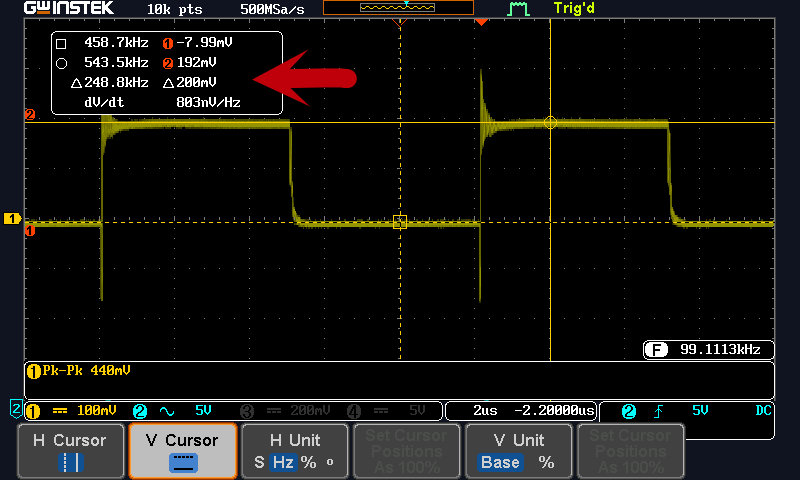Select channel 2 indicator in status bar
The image size is (800, 480).
tap(140, 411)
